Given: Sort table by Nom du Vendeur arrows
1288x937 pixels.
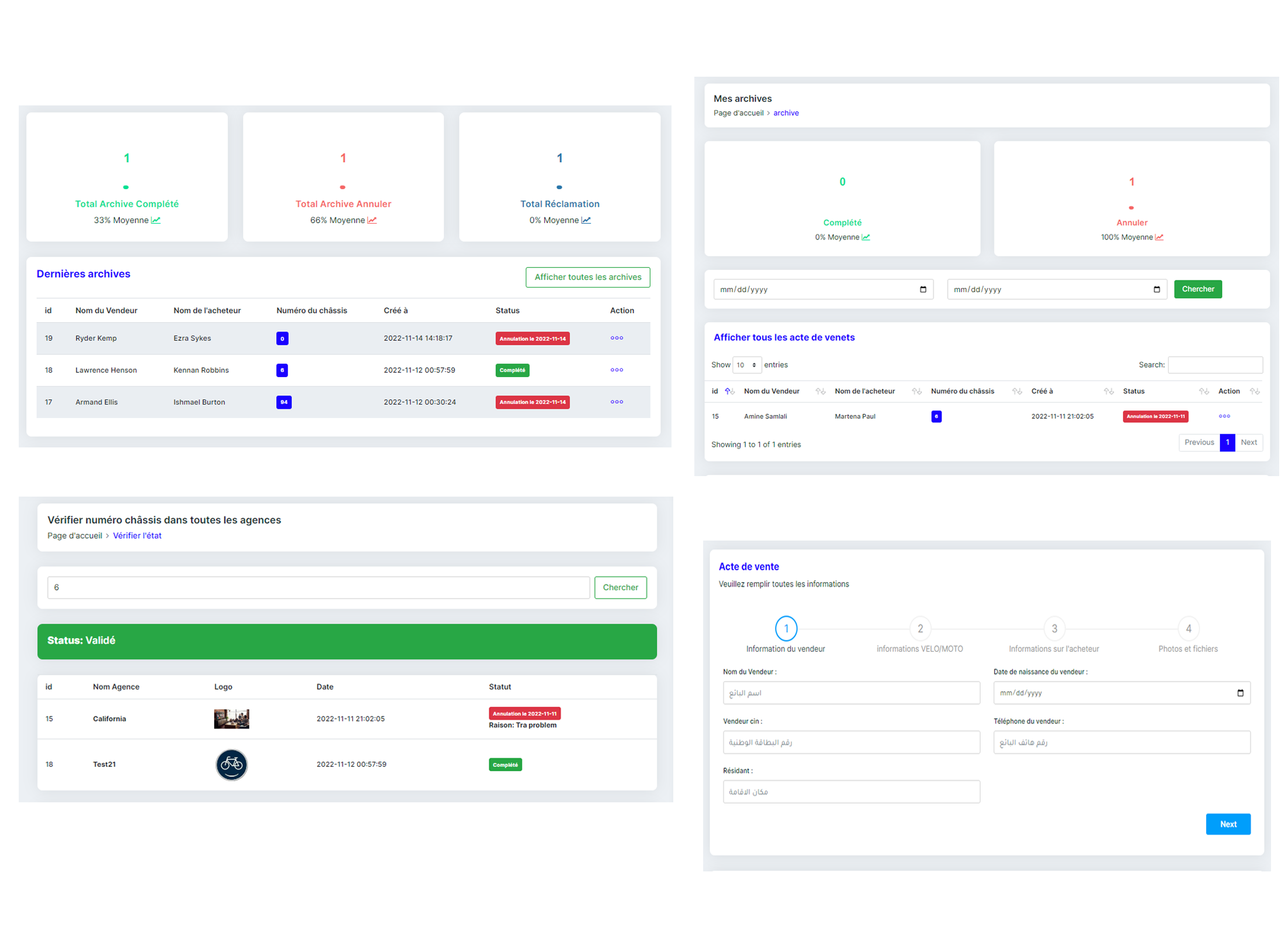Looking at the screenshot, I should click(820, 391).
